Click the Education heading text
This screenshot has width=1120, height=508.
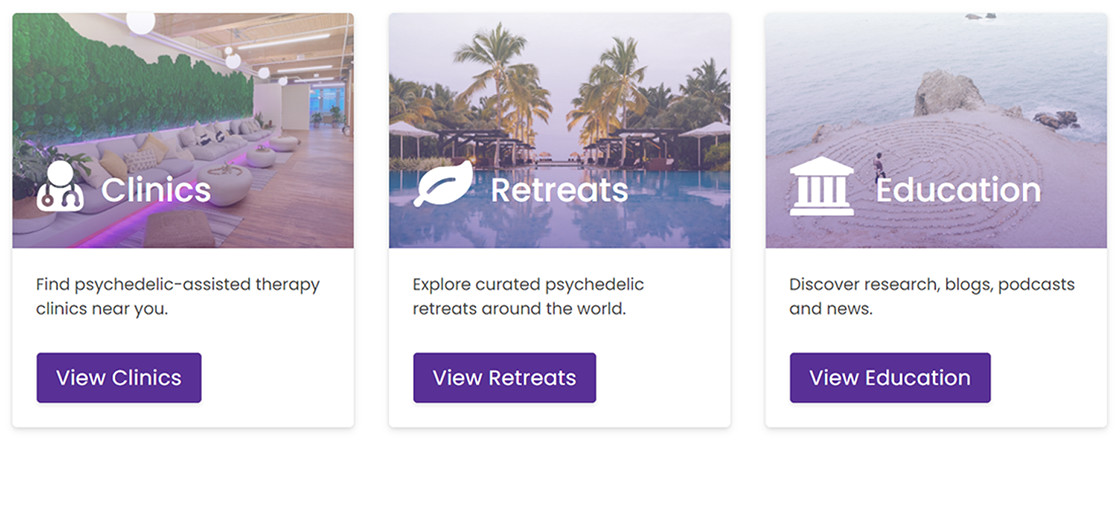(958, 189)
